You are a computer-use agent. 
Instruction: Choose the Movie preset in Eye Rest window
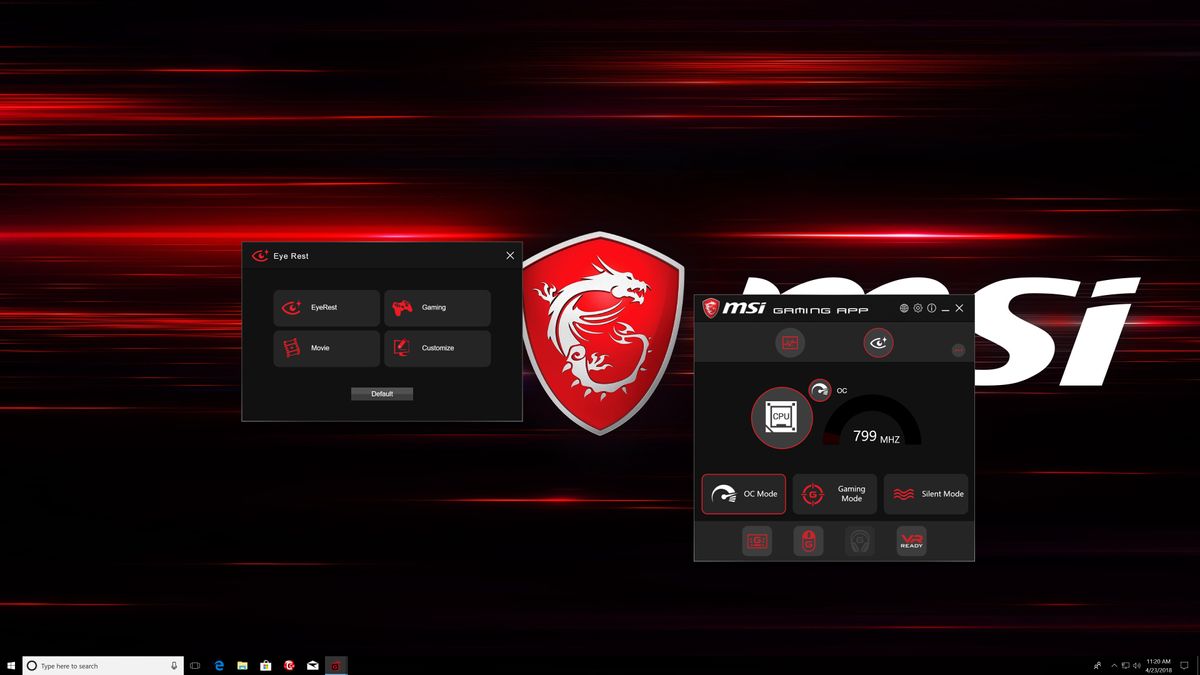326,348
